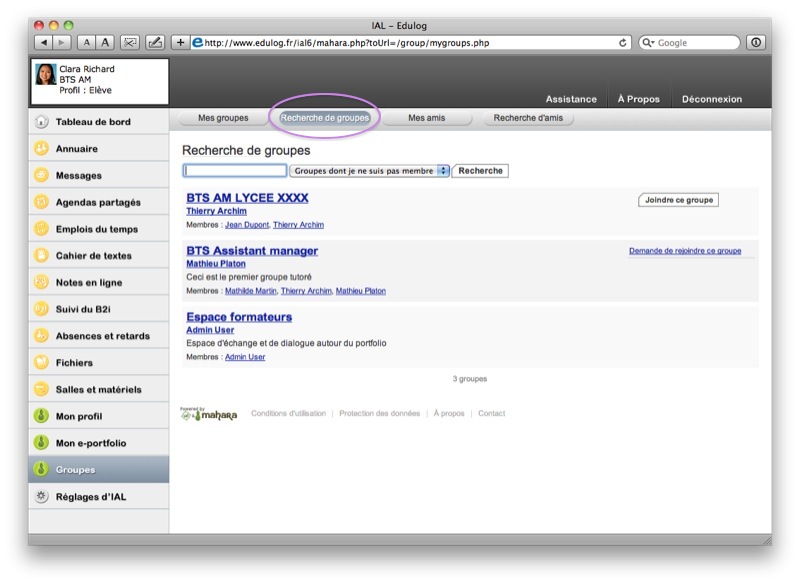Click the Joindre ce groupe button
Image resolution: width=800 pixels, height=584 pixels.
point(678,200)
